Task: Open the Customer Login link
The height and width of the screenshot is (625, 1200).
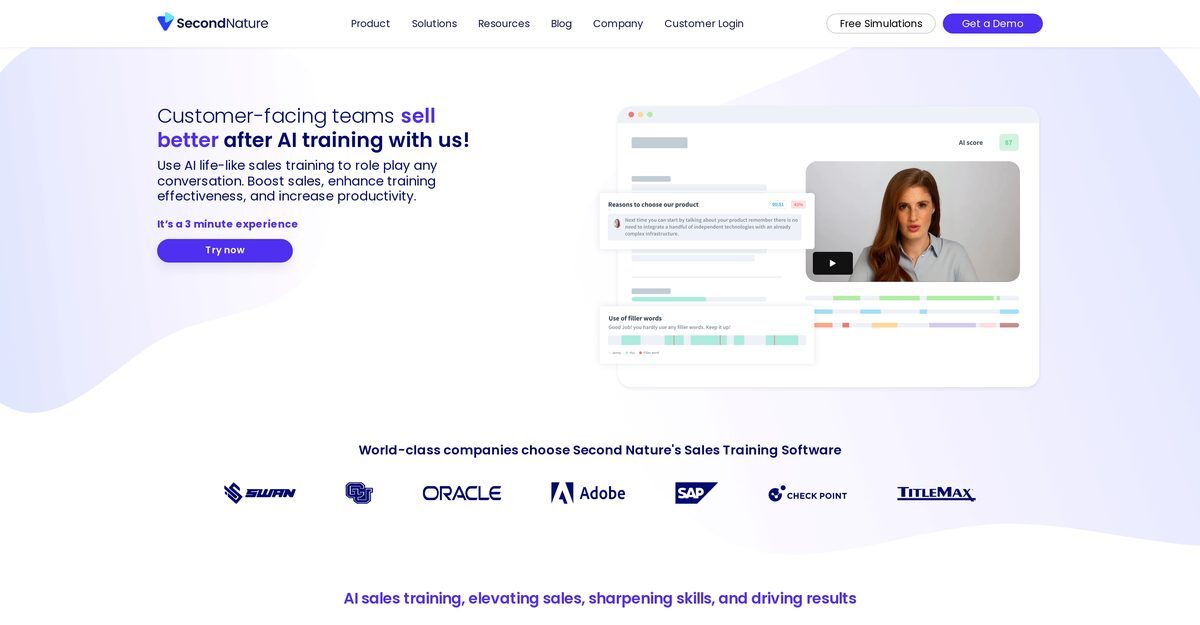Action: [704, 24]
